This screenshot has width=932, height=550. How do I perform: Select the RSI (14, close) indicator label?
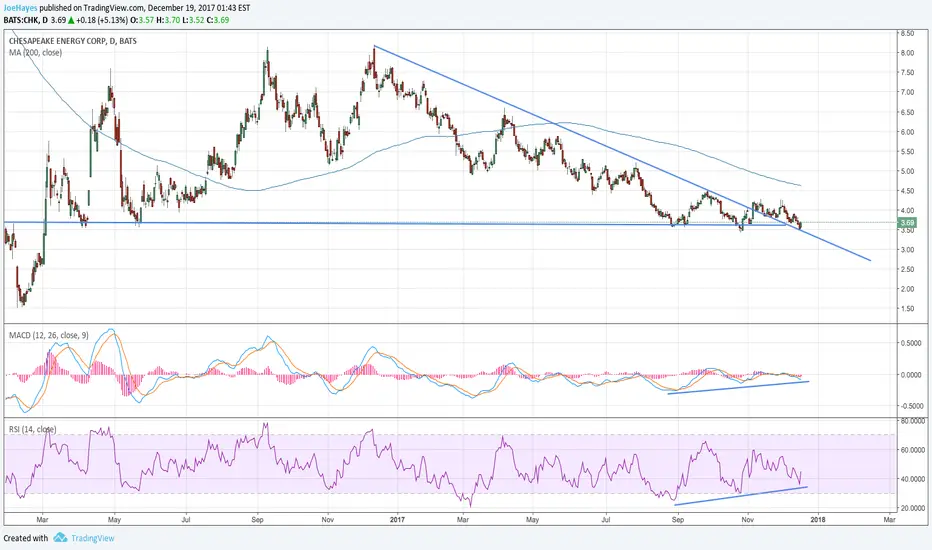(x=33, y=429)
